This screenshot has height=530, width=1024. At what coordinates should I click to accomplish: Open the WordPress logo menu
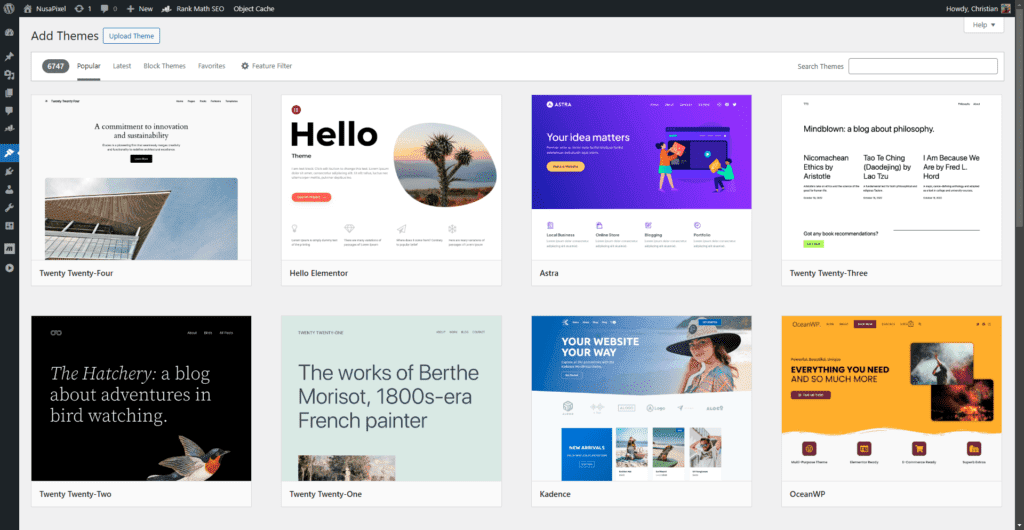(x=10, y=8)
